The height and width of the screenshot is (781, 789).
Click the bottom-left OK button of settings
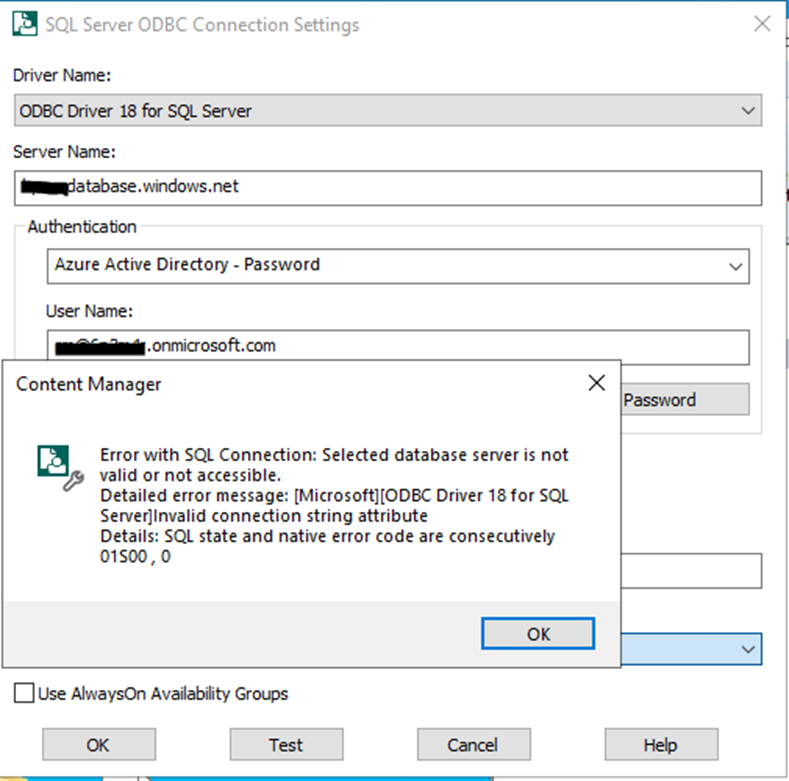pos(98,745)
